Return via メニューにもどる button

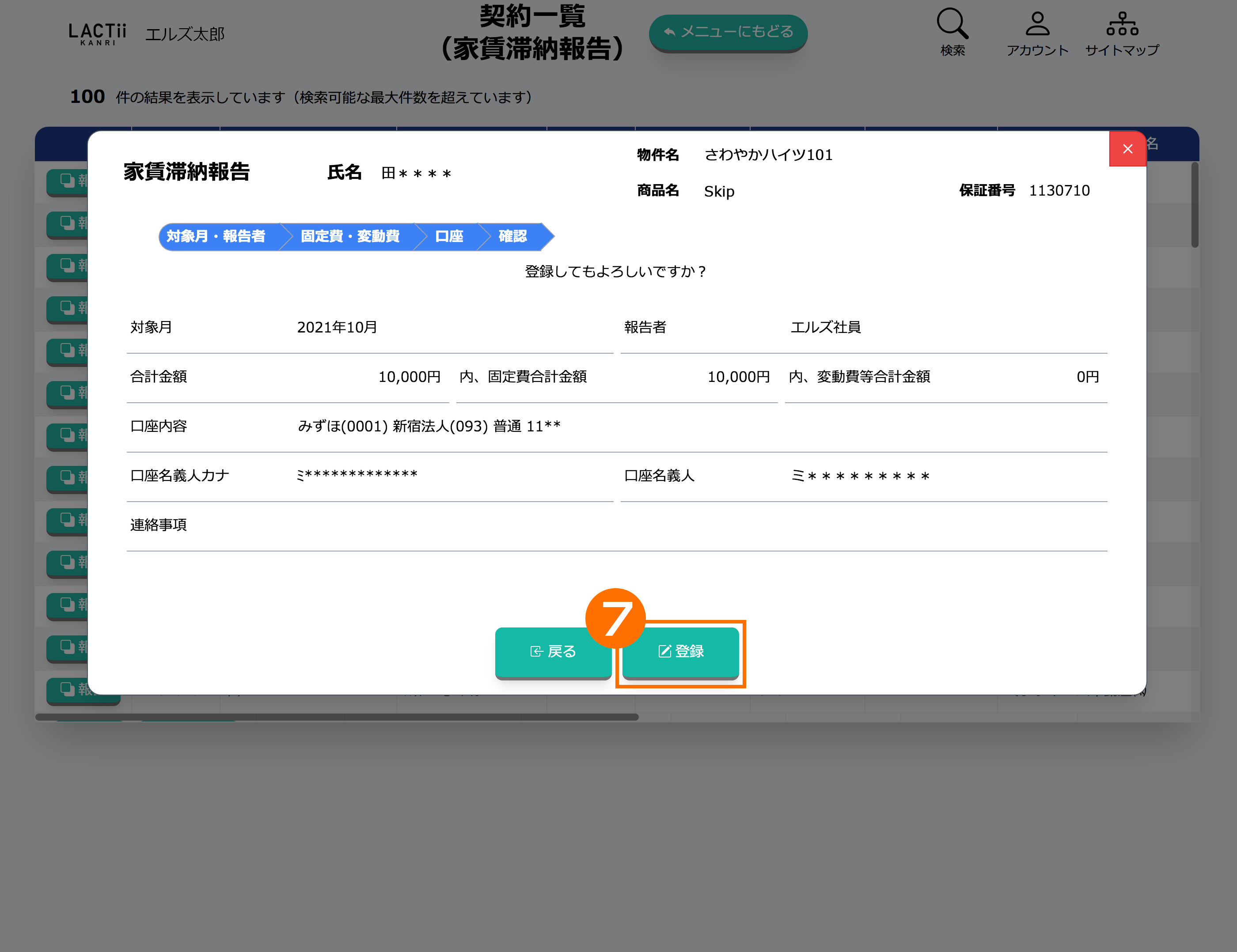click(x=728, y=32)
